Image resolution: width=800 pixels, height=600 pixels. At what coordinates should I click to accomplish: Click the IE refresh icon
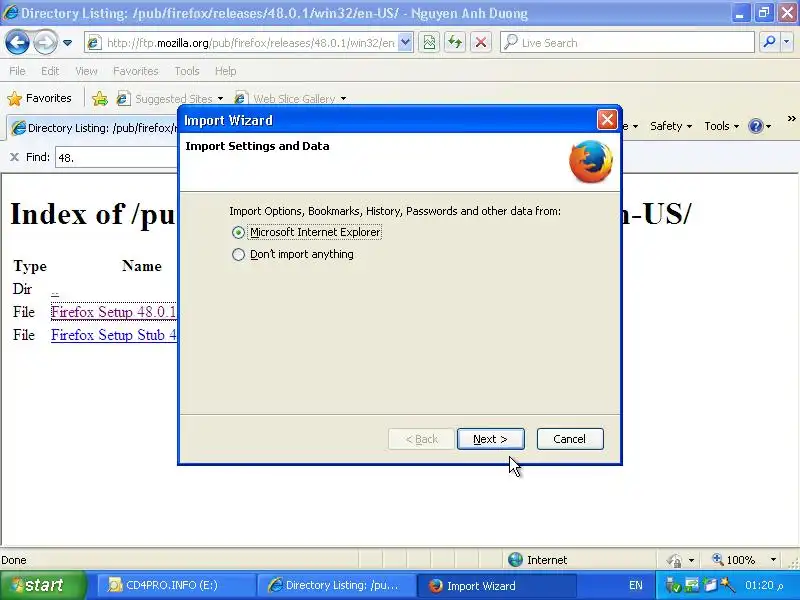pos(455,43)
